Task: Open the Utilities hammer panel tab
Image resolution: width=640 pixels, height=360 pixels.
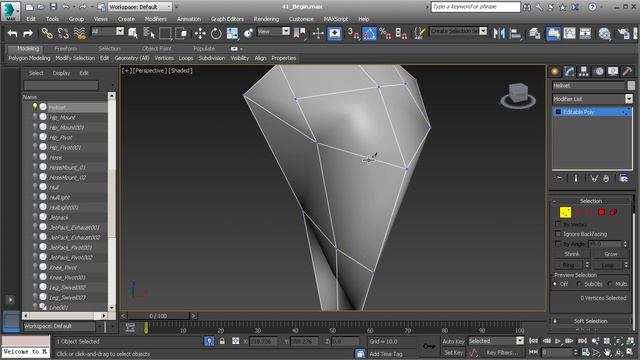Action: pos(627,71)
